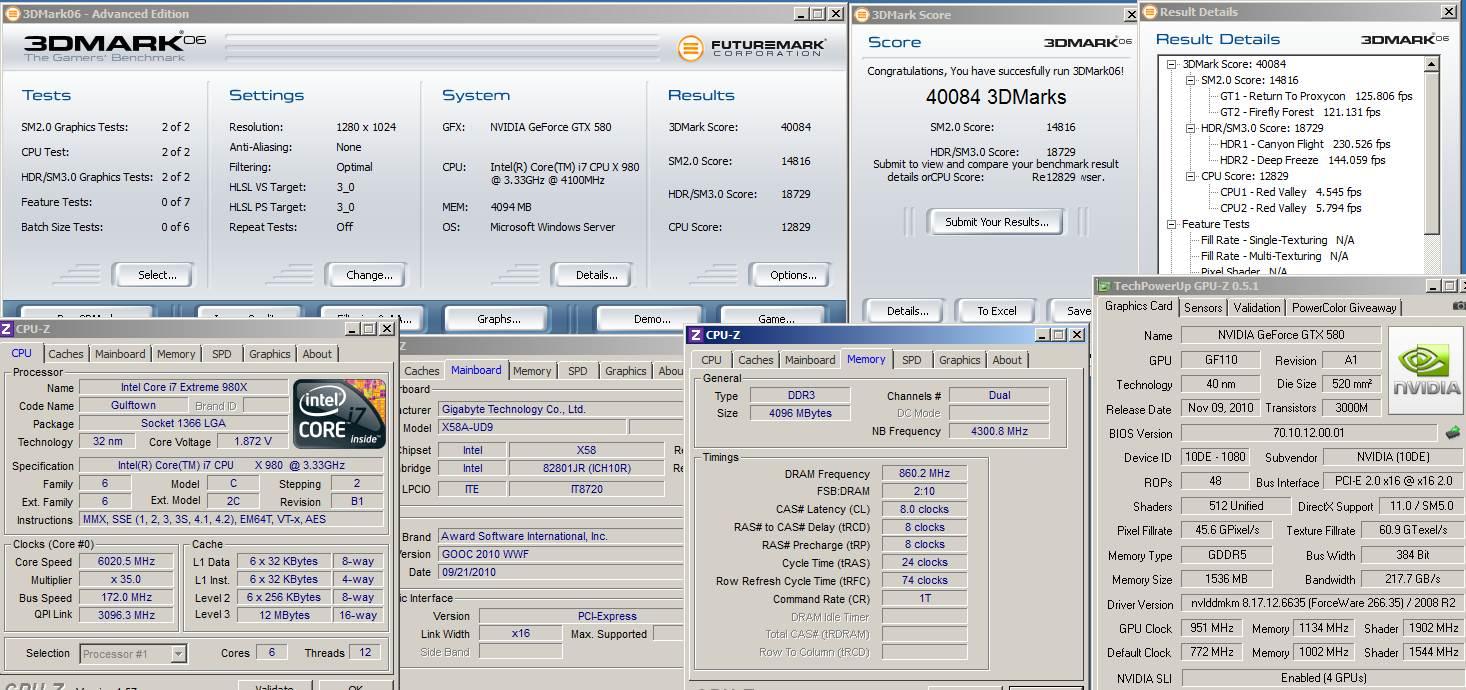
Task: Click the HDR1 - Canyon Flight row
Action: 1305,144
